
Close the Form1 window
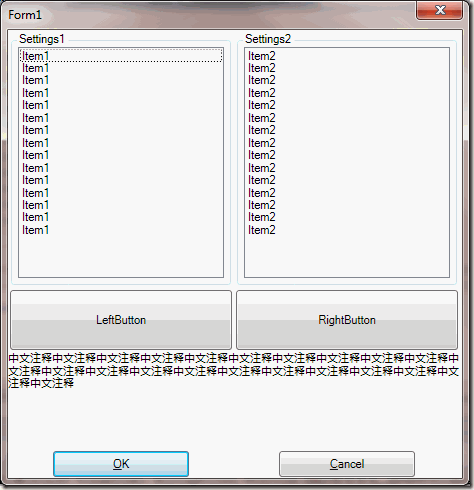pyautogui.click(x=440, y=10)
